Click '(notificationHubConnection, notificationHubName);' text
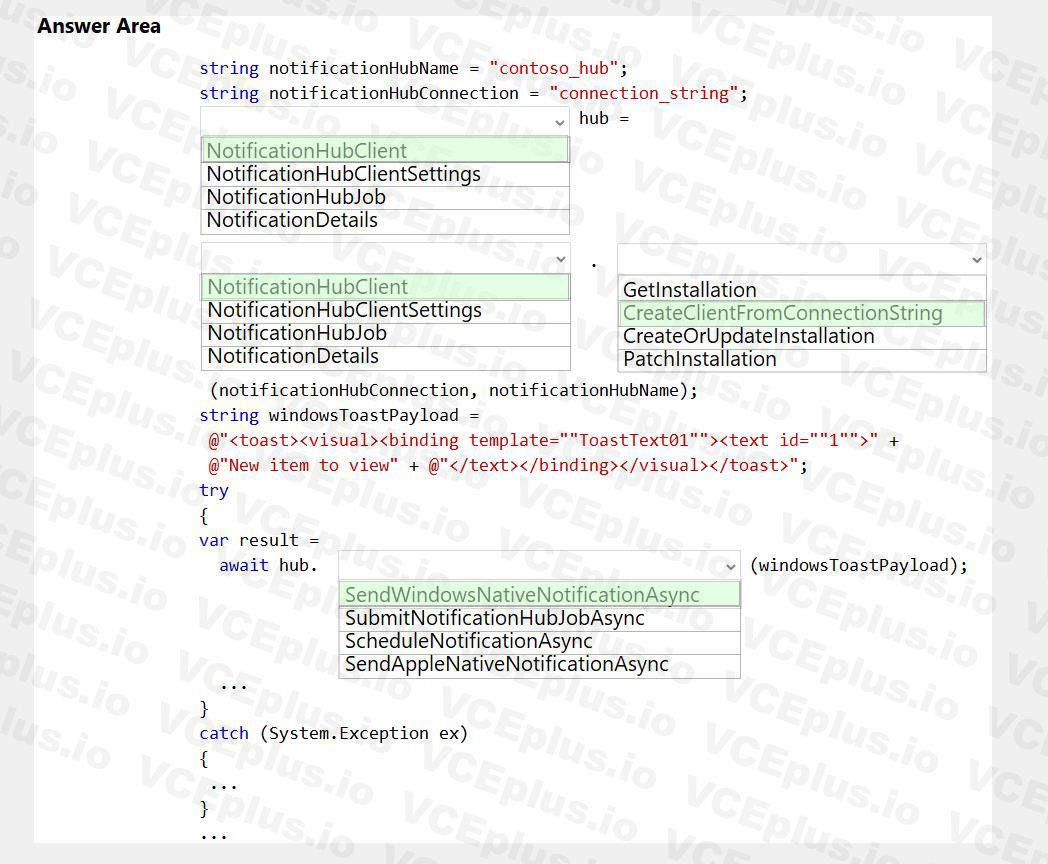This screenshot has width=1048, height=864. coord(454,390)
